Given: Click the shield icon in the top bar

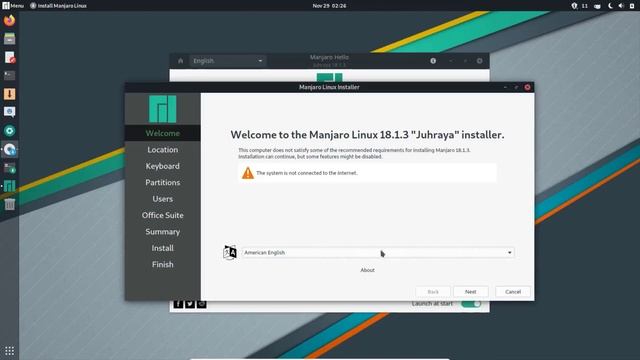Looking at the screenshot, I should pyautogui.click(x=574, y=6).
